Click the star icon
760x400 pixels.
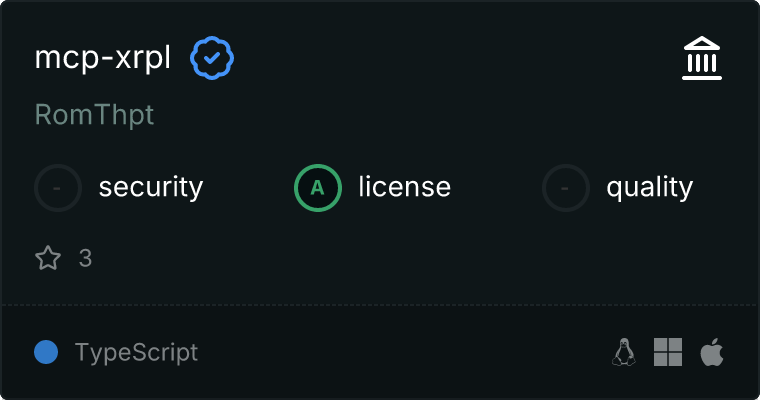tap(48, 258)
